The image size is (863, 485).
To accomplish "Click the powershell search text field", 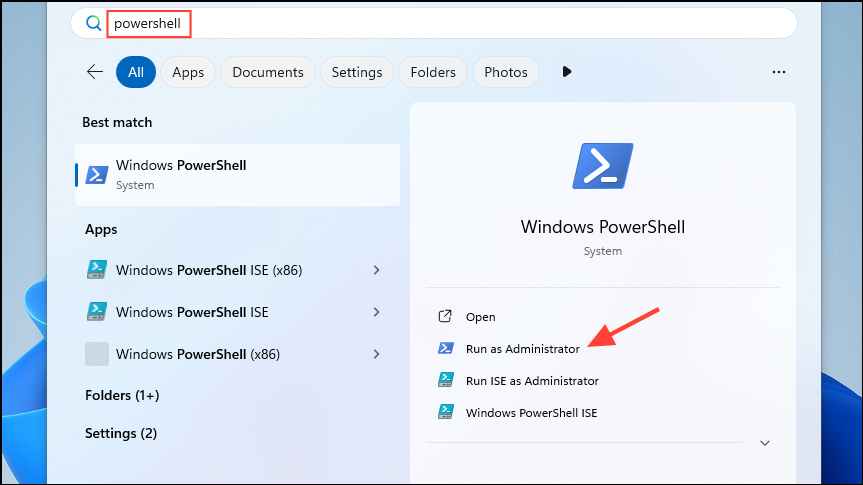I will coord(434,23).
